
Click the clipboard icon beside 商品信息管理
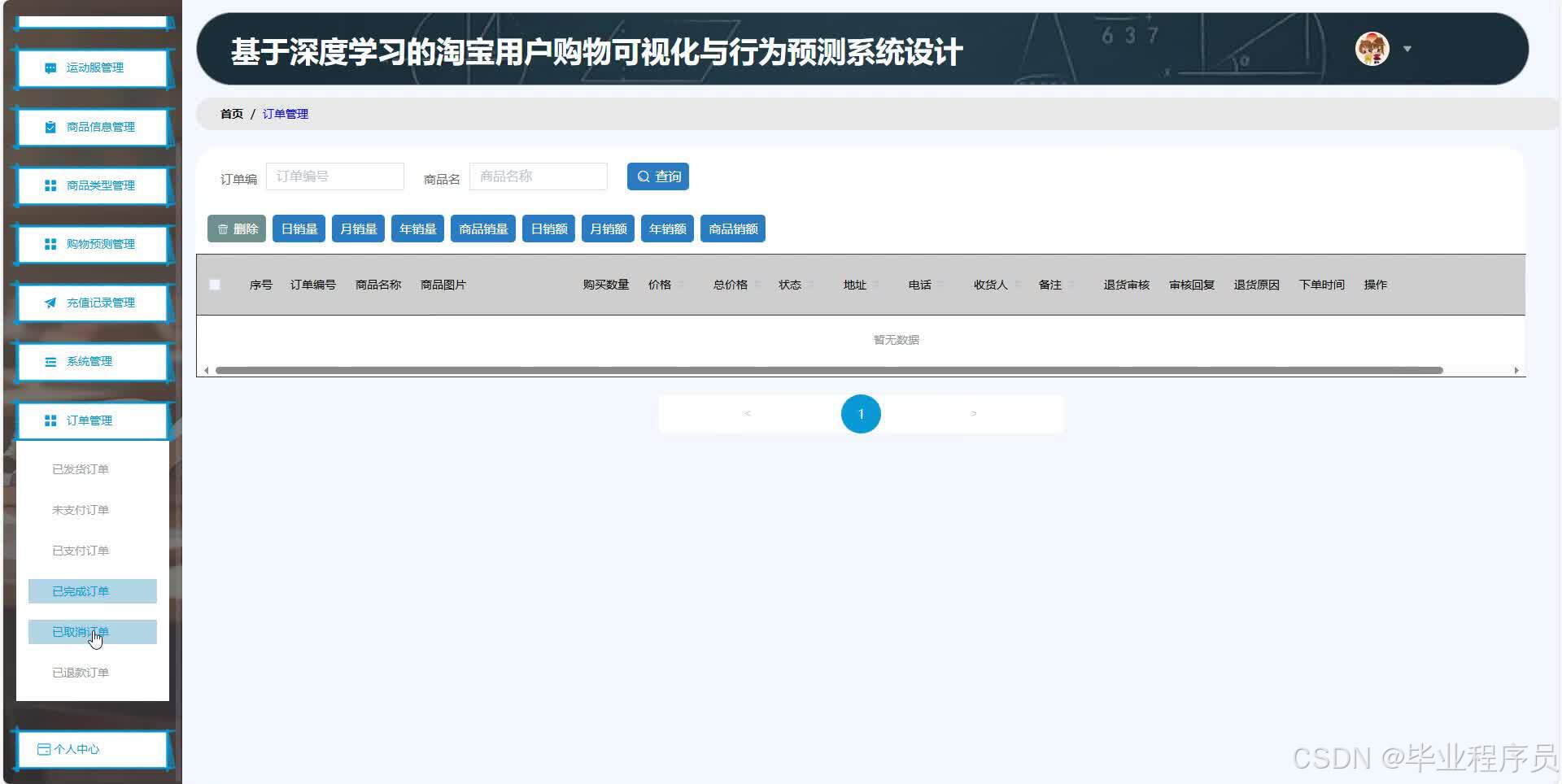pos(50,127)
